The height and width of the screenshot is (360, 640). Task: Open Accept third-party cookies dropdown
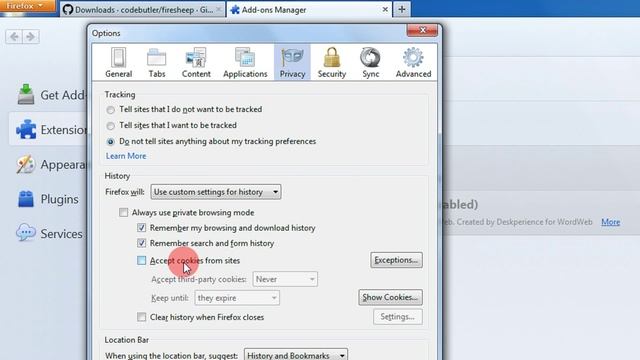tap(285, 279)
